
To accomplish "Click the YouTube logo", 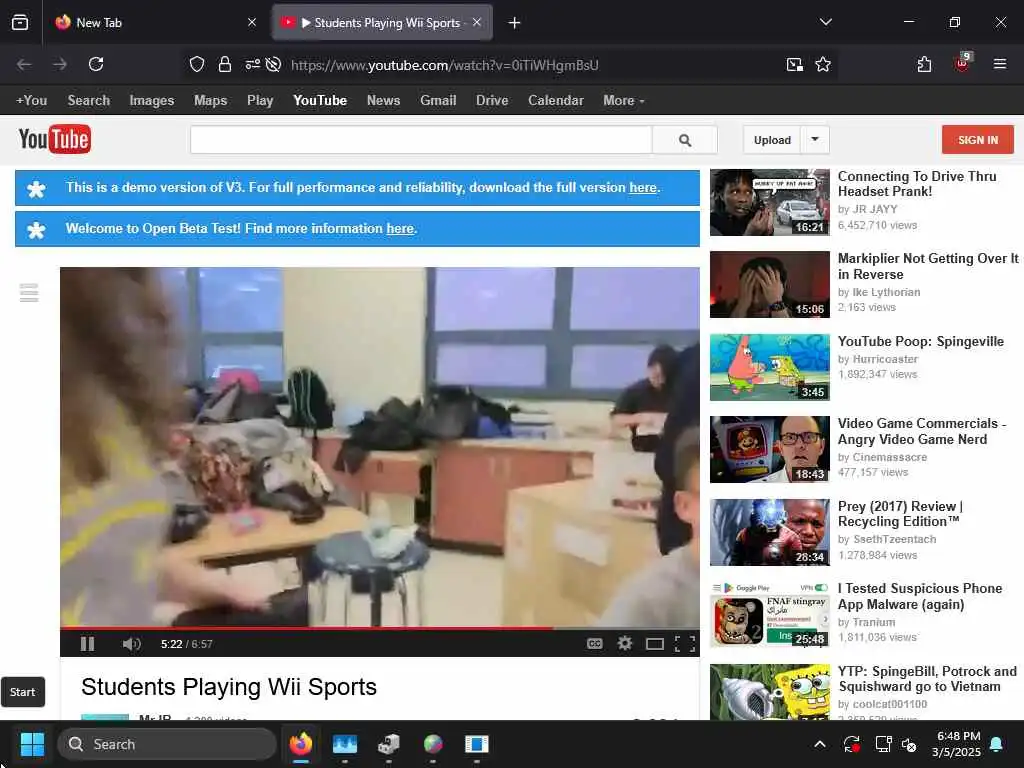I will pyautogui.click(x=55, y=139).
